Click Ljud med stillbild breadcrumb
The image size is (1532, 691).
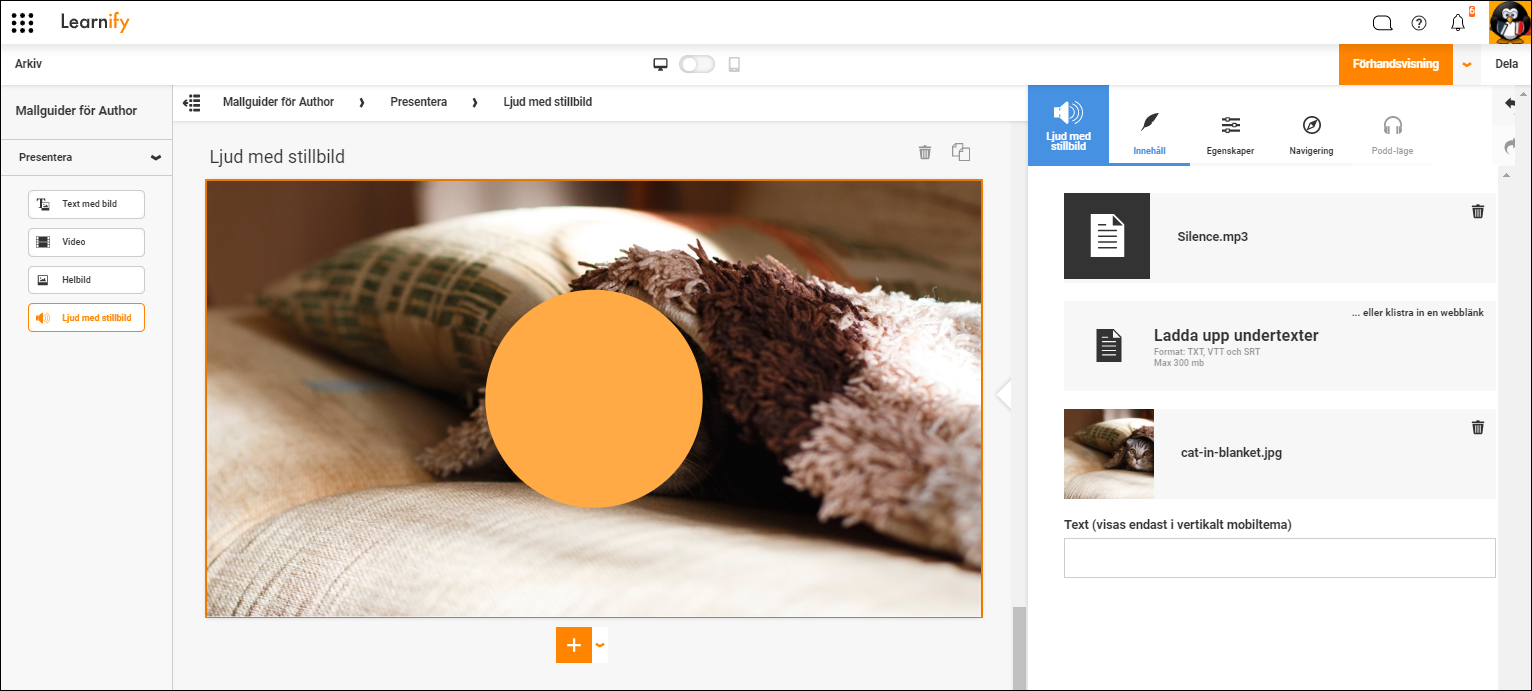pos(547,102)
